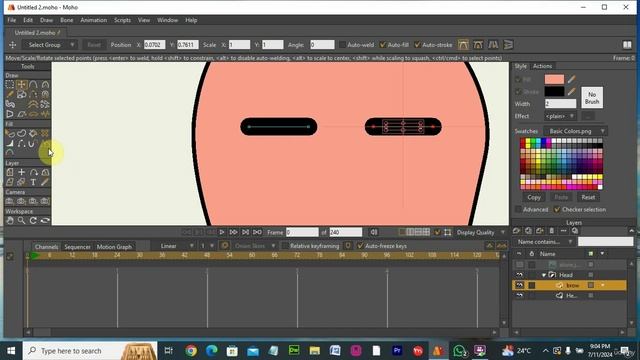Open the Linear interpolation dropdown
640x360 pixels.
(173, 246)
